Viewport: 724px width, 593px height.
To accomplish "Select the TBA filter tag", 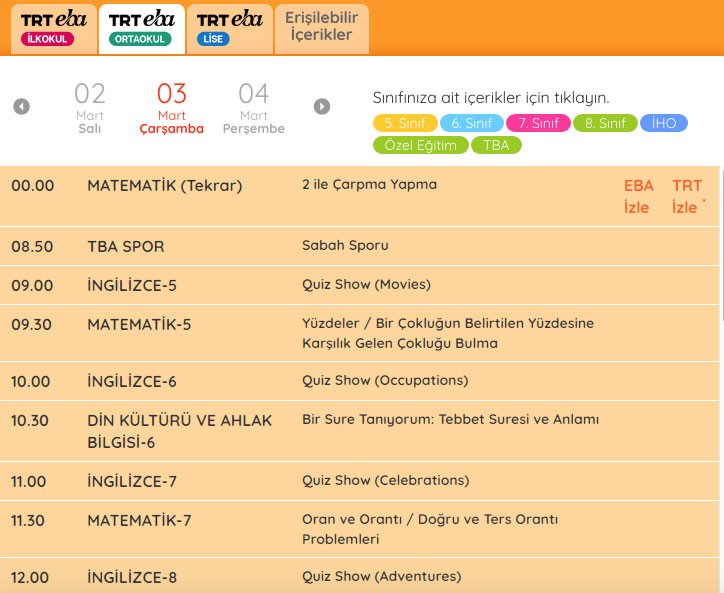I will 496,146.
